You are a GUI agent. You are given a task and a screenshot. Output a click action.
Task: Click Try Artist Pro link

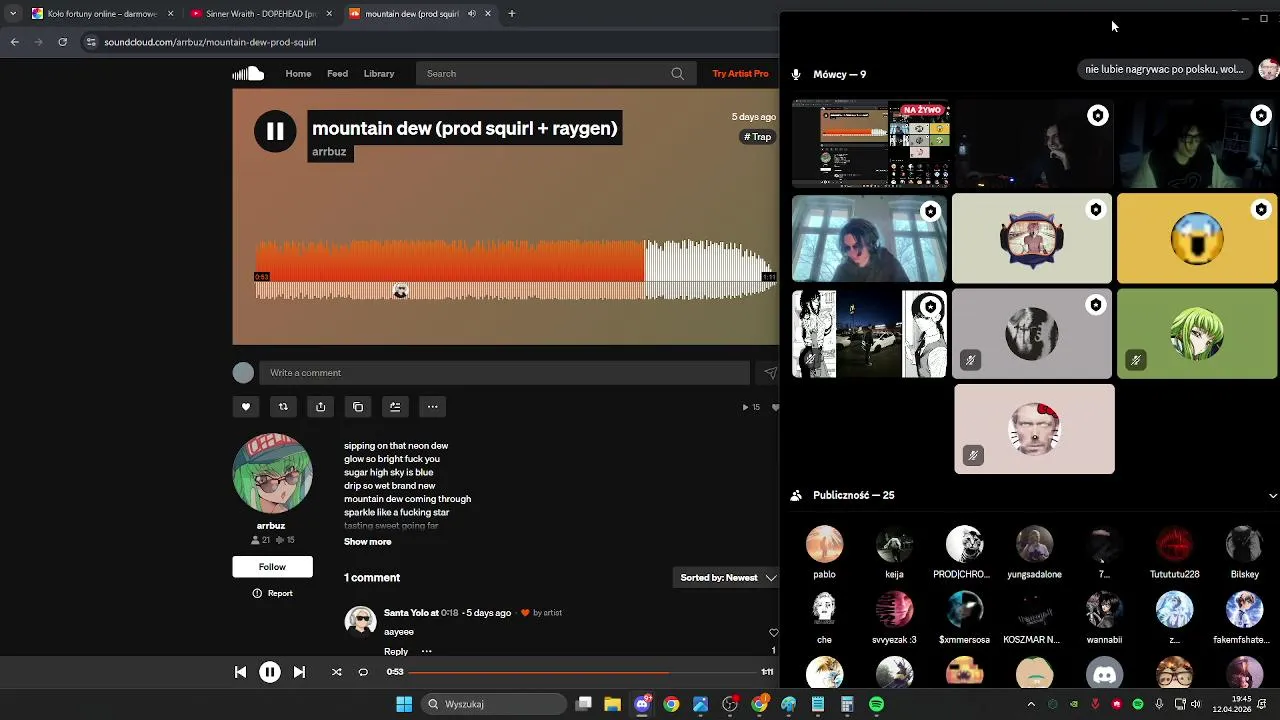coord(740,73)
